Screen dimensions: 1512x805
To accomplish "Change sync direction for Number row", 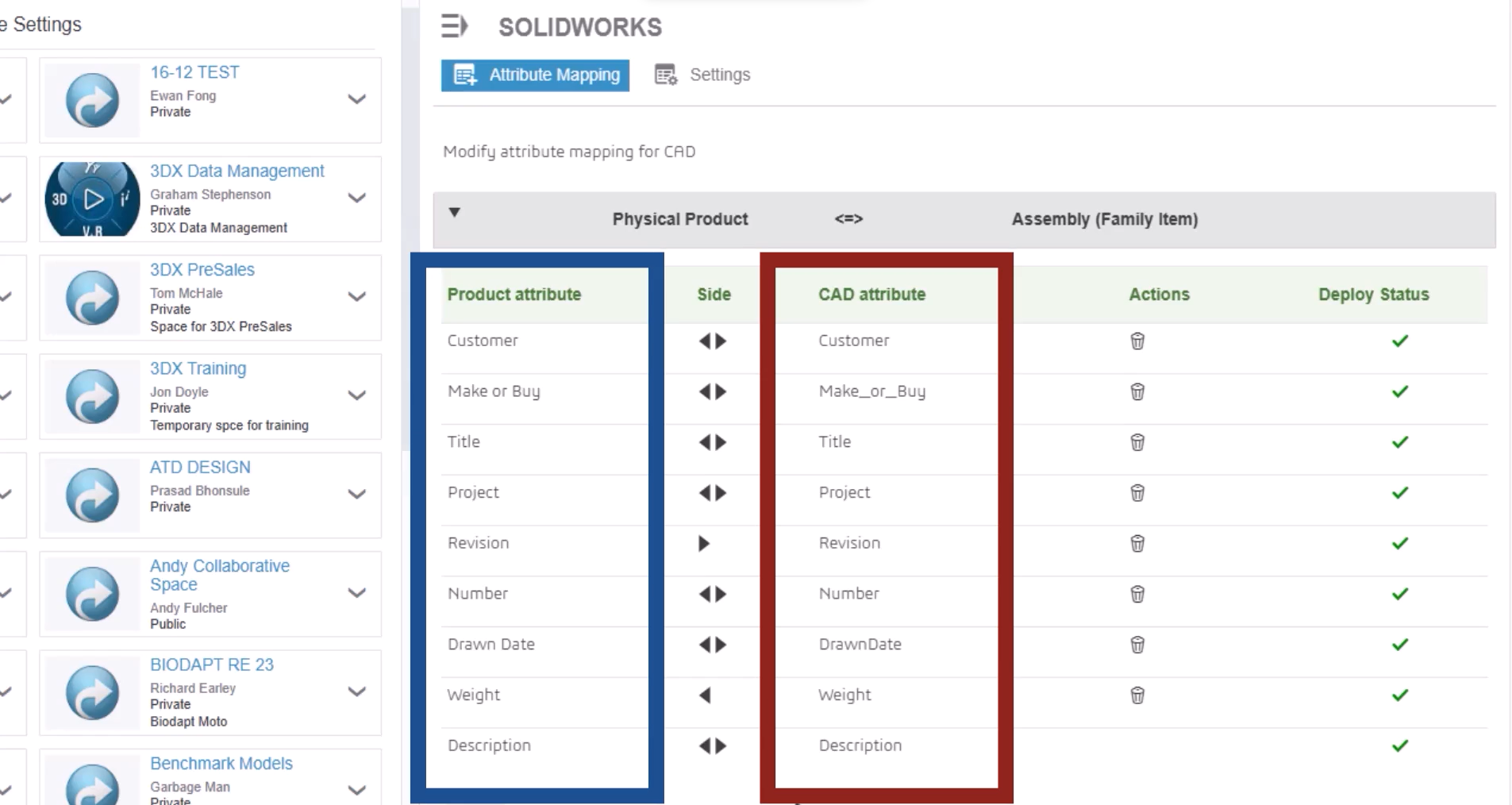I will coord(713,594).
